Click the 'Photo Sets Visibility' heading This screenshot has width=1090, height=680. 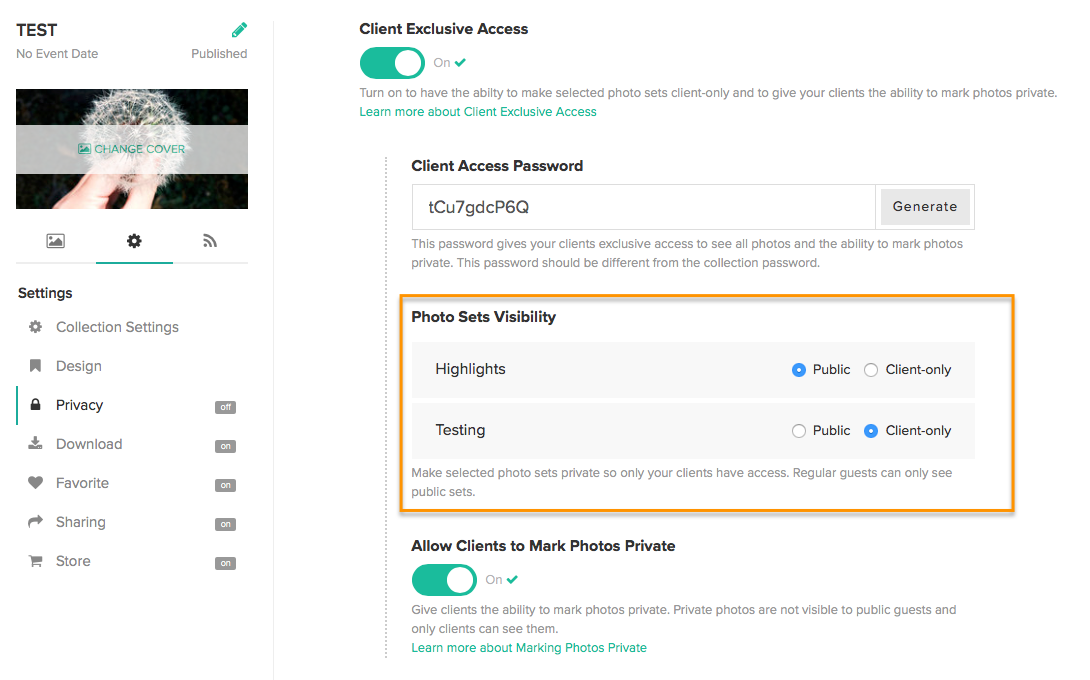[x=484, y=317]
